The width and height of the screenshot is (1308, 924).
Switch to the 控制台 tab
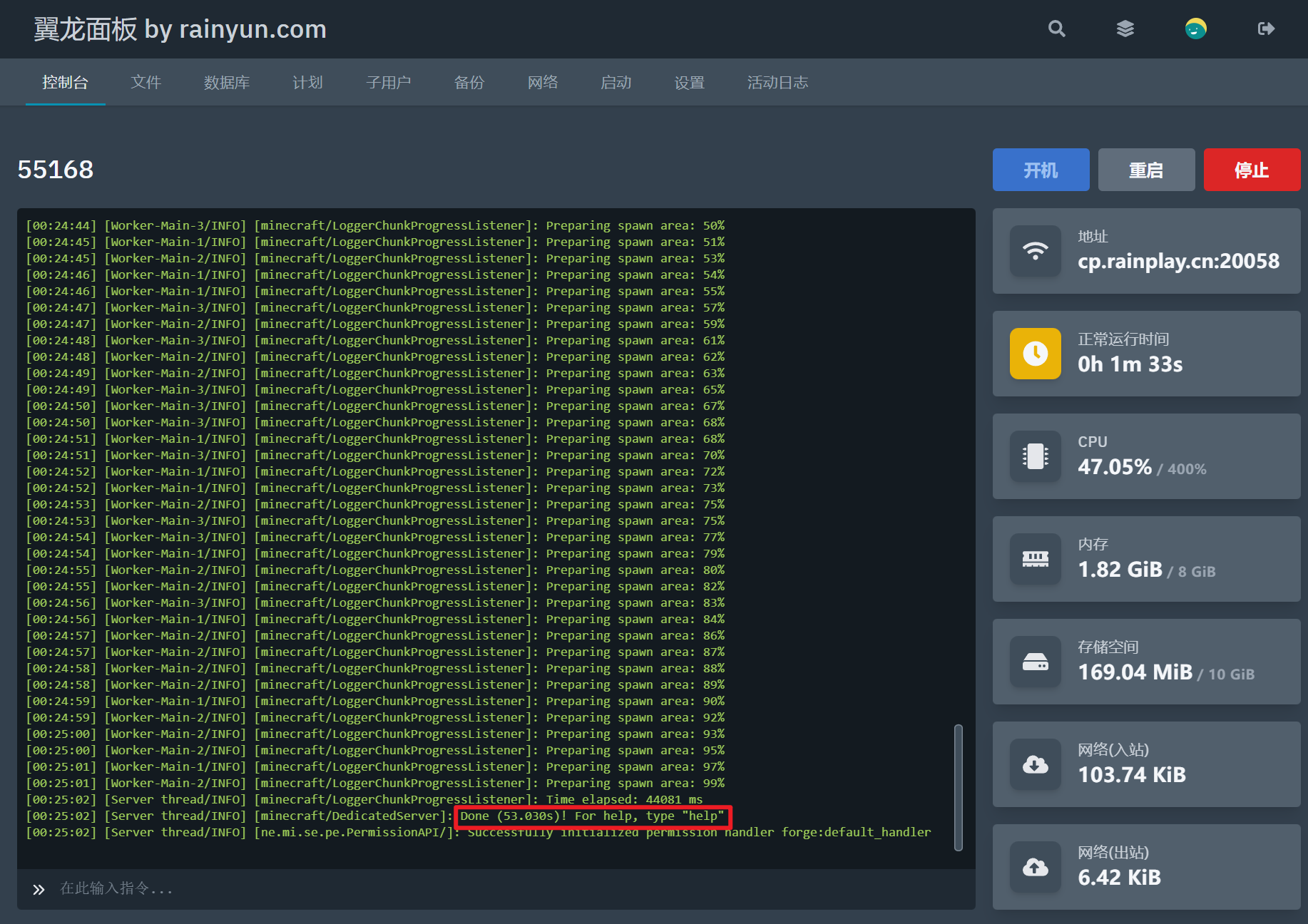click(65, 83)
